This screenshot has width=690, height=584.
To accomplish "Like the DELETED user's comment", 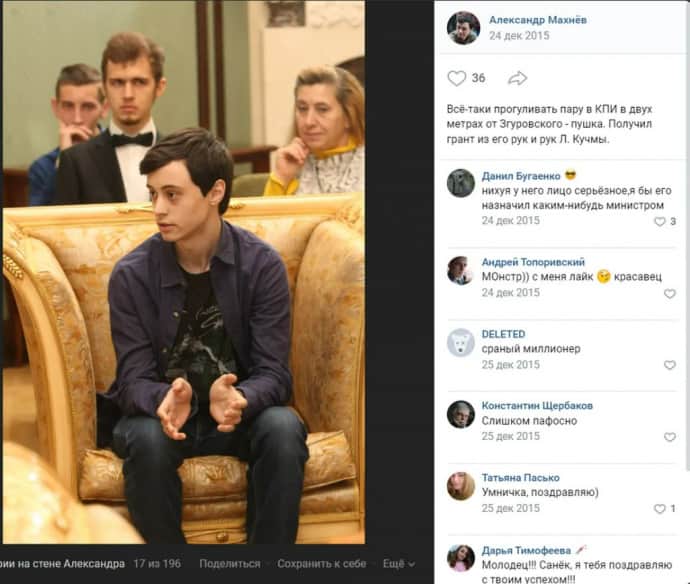I will (x=669, y=365).
